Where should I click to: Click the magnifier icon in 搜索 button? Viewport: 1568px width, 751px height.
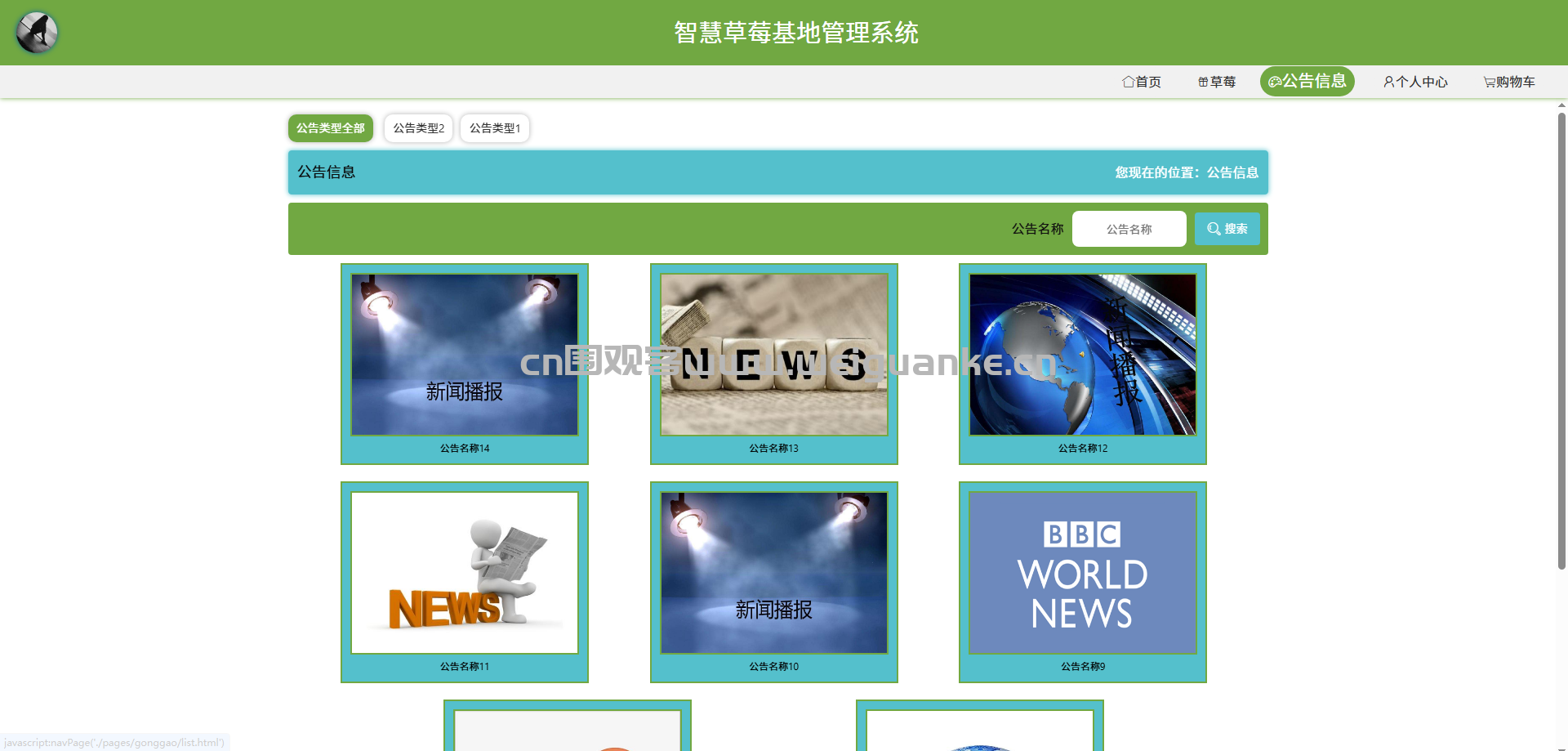click(x=1214, y=229)
